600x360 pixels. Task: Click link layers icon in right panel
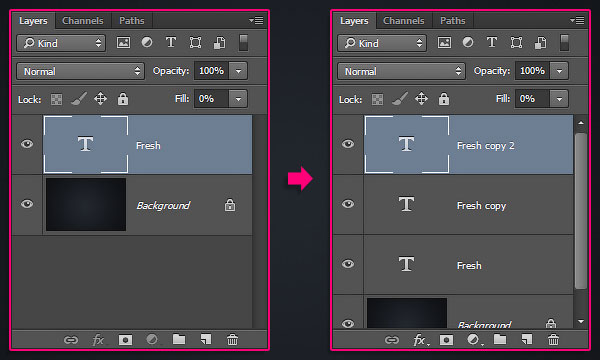coord(392,340)
